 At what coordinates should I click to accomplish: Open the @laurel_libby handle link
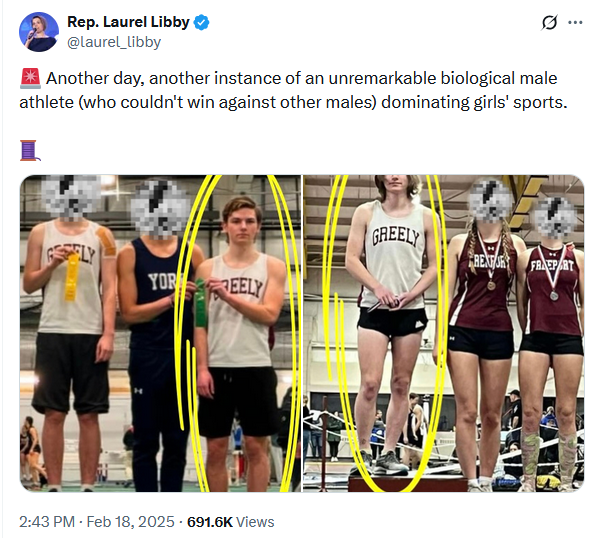(x=113, y=42)
